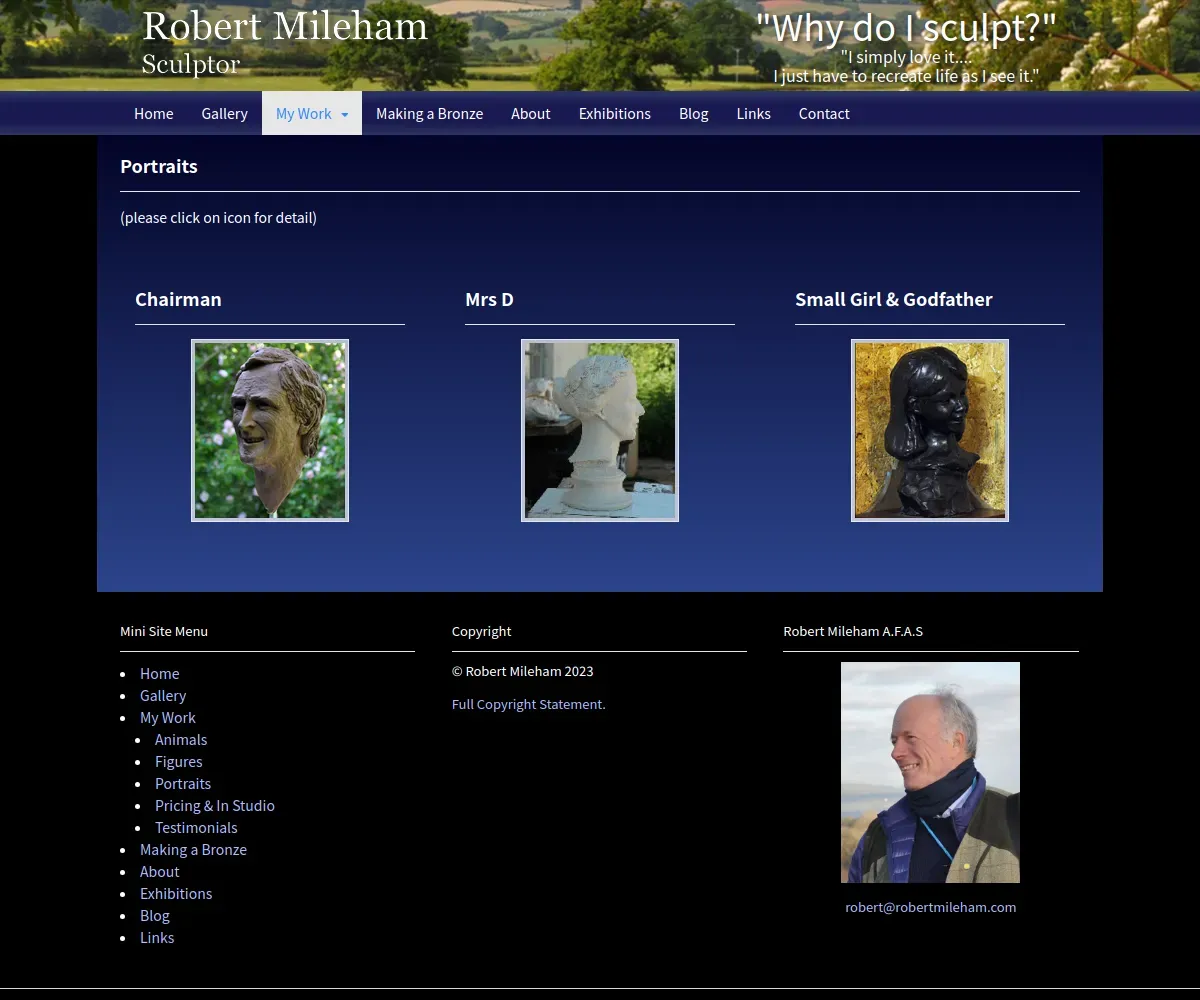The width and height of the screenshot is (1200, 1000).
Task: Click the Portraits page heading
Action: (x=159, y=166)
